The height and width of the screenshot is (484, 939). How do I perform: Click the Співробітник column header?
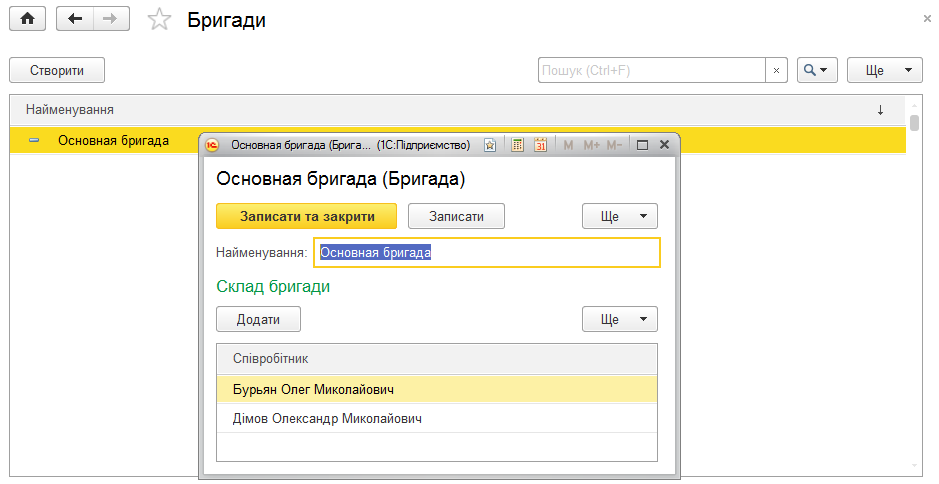click(x=437, y=359)
